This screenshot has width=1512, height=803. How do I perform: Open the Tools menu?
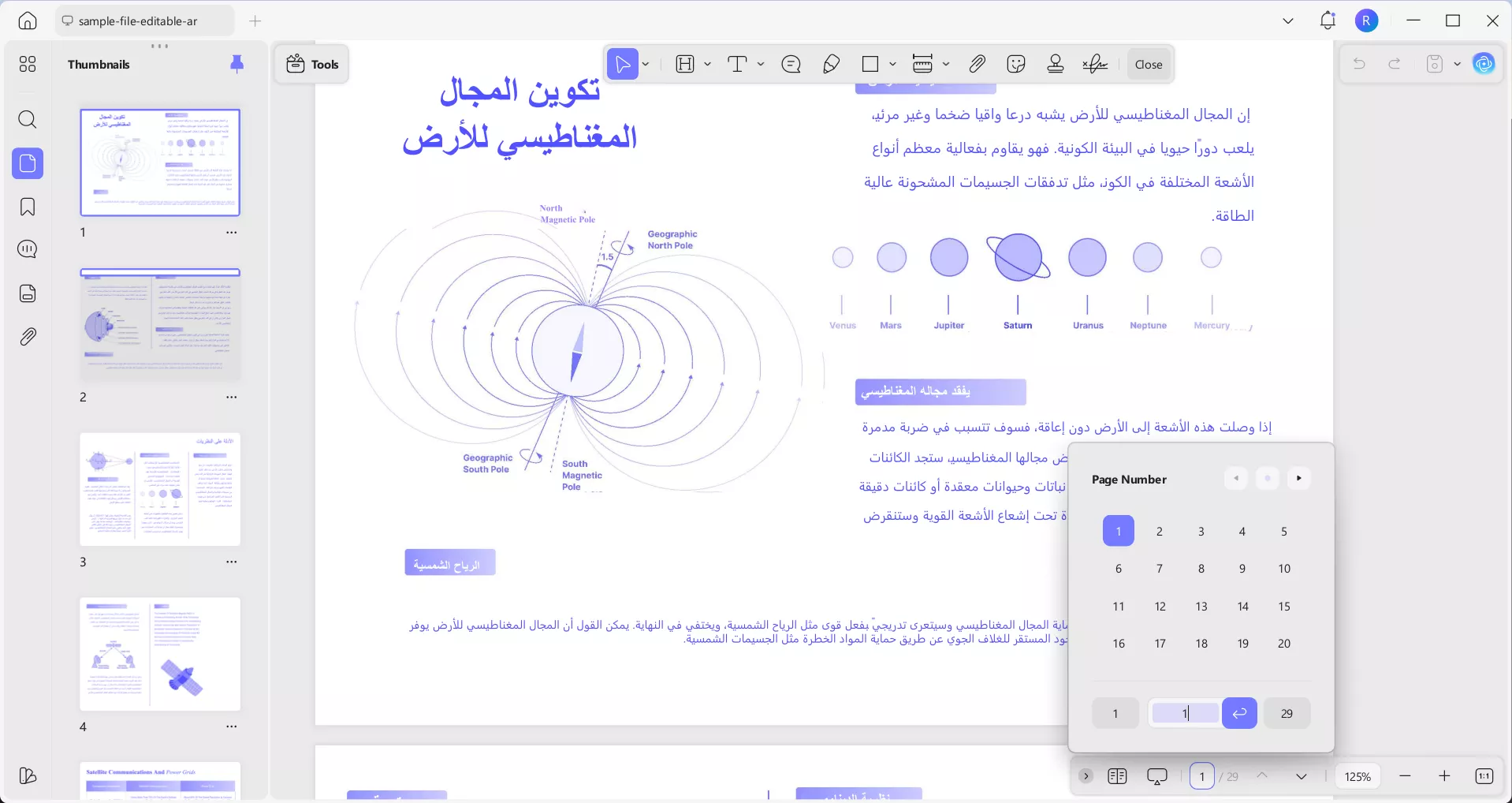click(311, 64)
